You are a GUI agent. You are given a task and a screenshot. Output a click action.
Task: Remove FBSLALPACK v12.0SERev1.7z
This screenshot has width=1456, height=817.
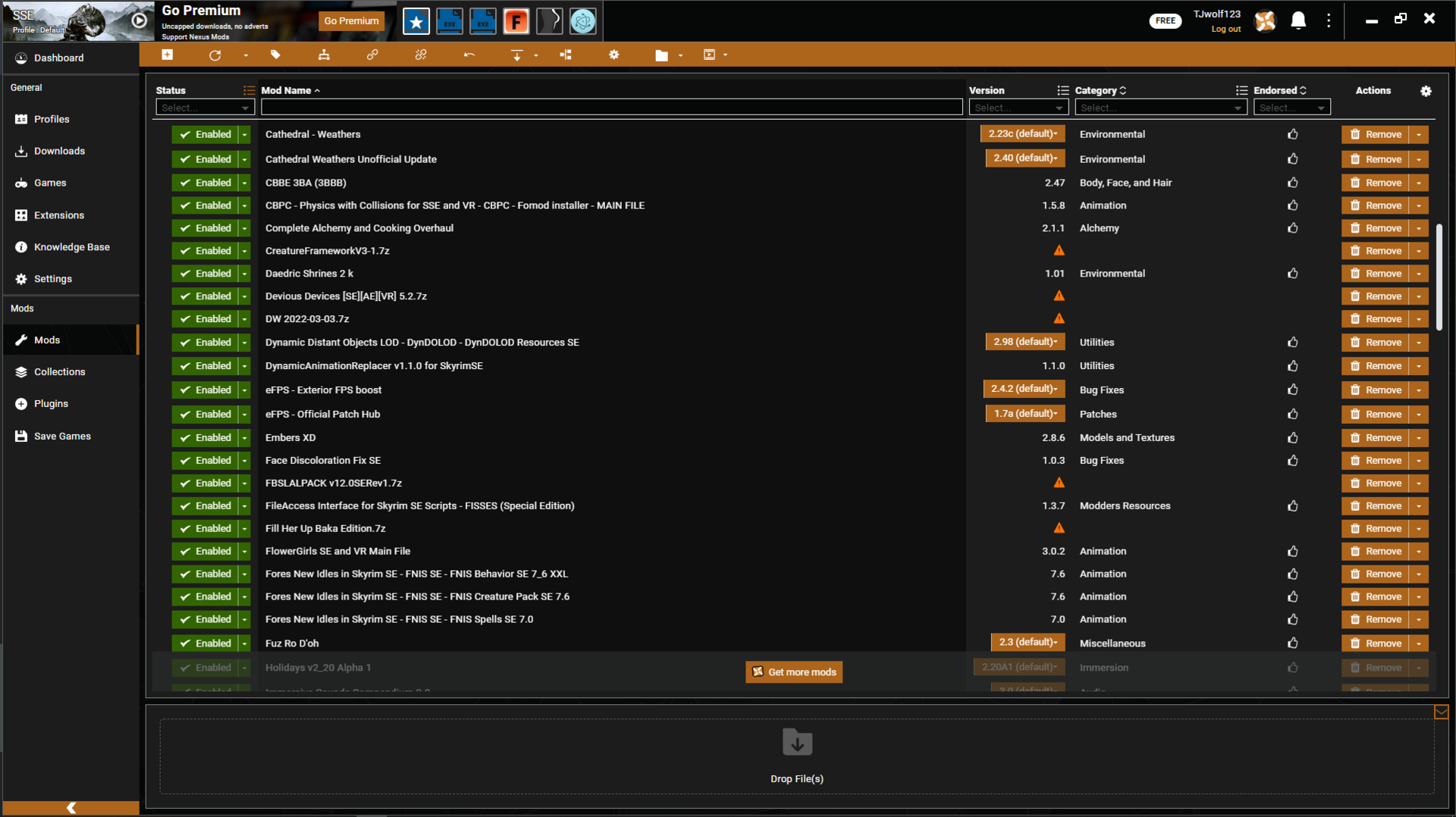[x=1376, y=483]
